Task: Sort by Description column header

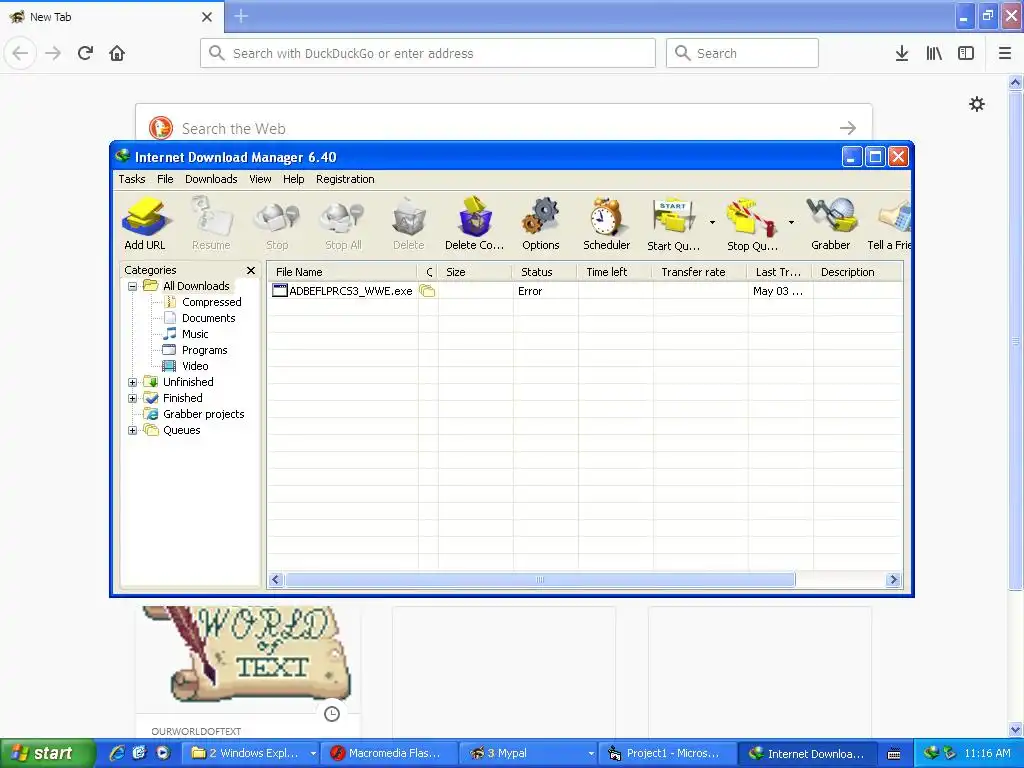Action: pyautogui.click(x=857, y=272)
